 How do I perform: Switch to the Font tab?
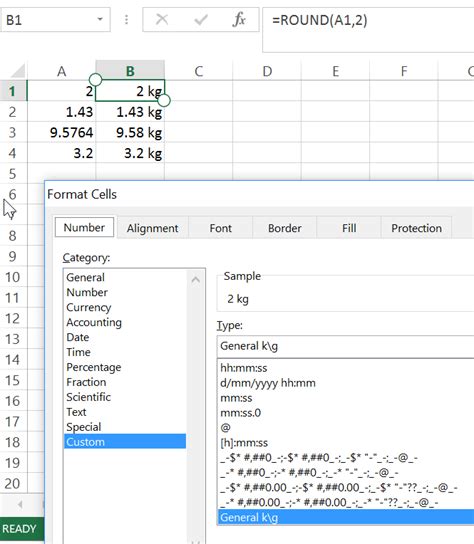[220, 228]
